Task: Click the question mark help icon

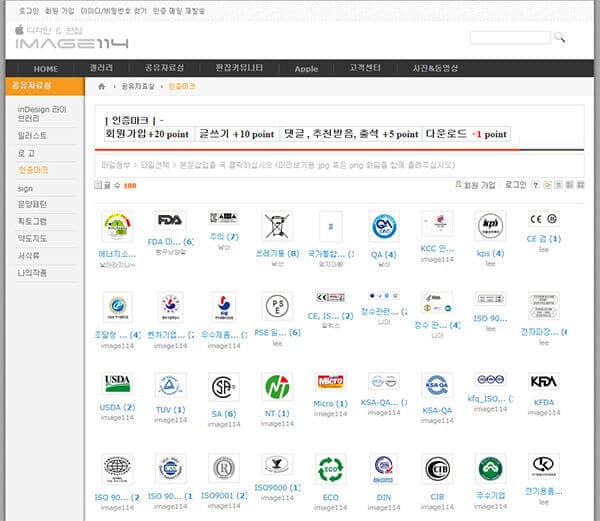Action: [536, 185]
